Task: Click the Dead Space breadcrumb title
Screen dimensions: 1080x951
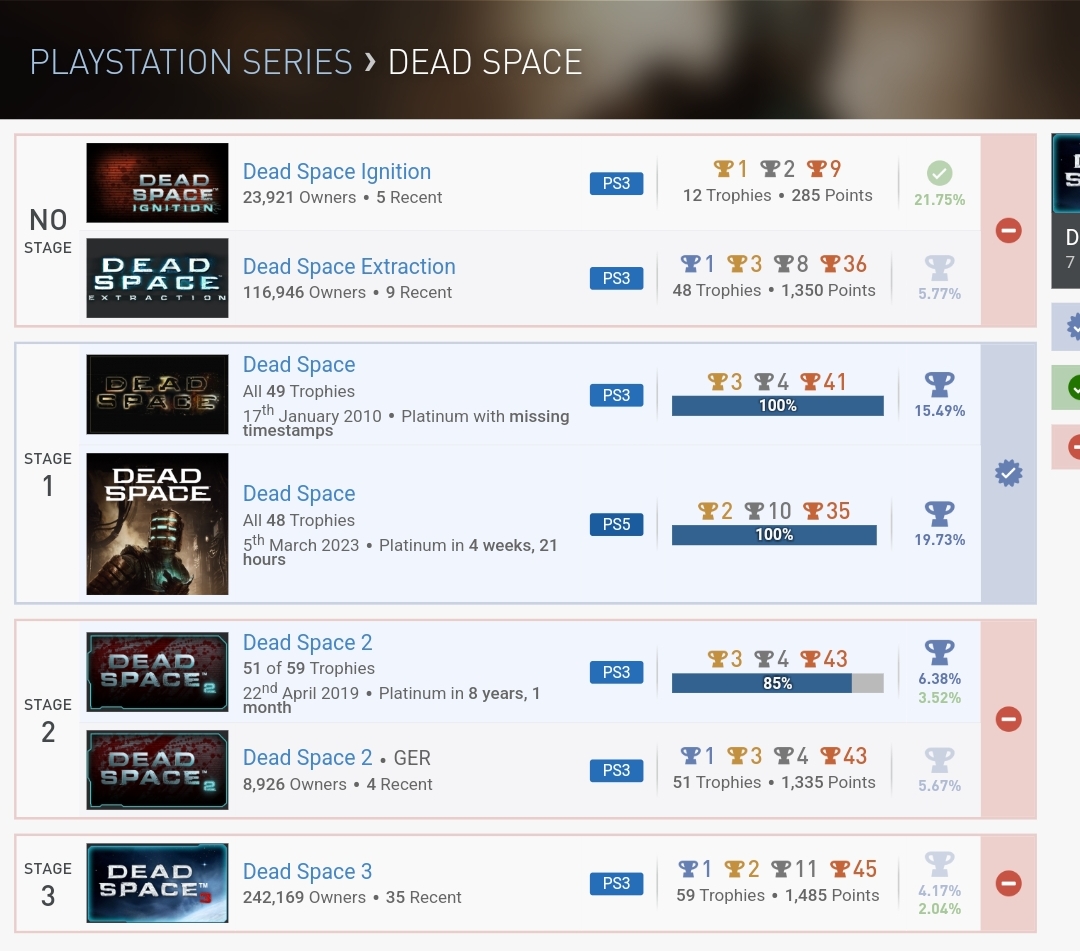Action: click(485, 62)
